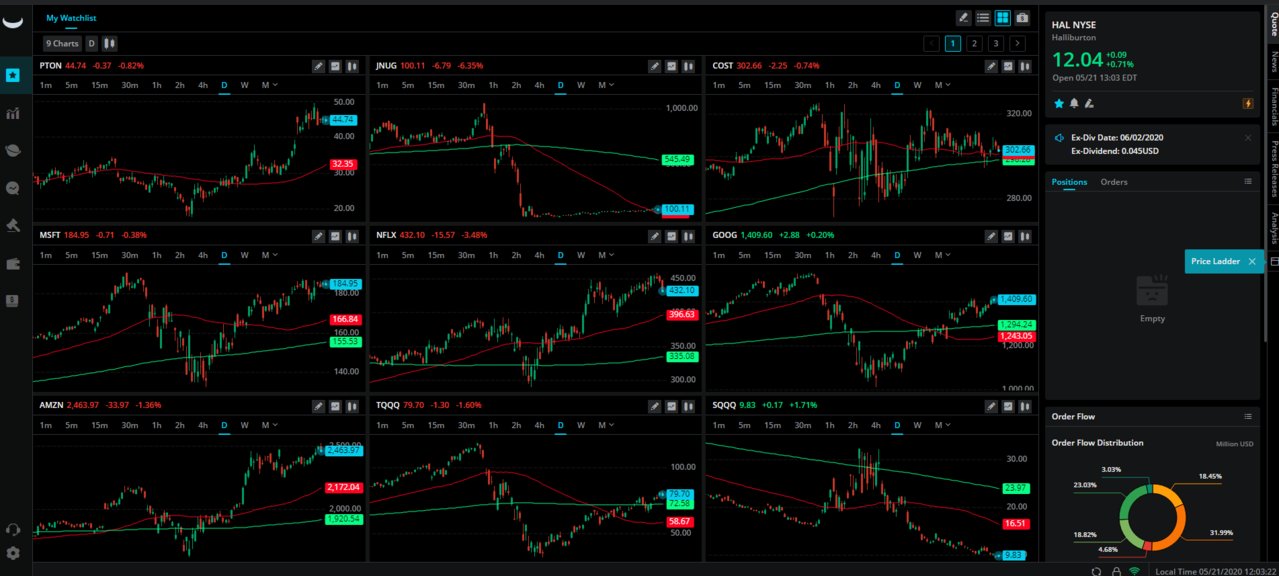Close the Price Ladder popup

(x=1252, y=261)
